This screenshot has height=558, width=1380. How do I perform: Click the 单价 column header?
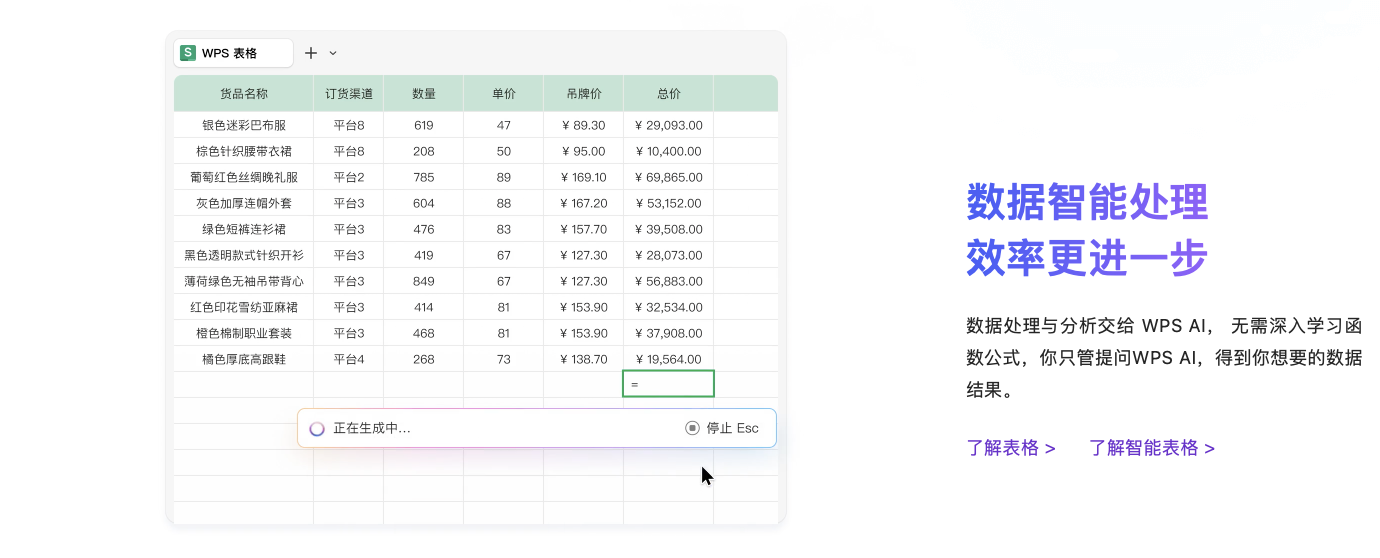tap(504, 94)
